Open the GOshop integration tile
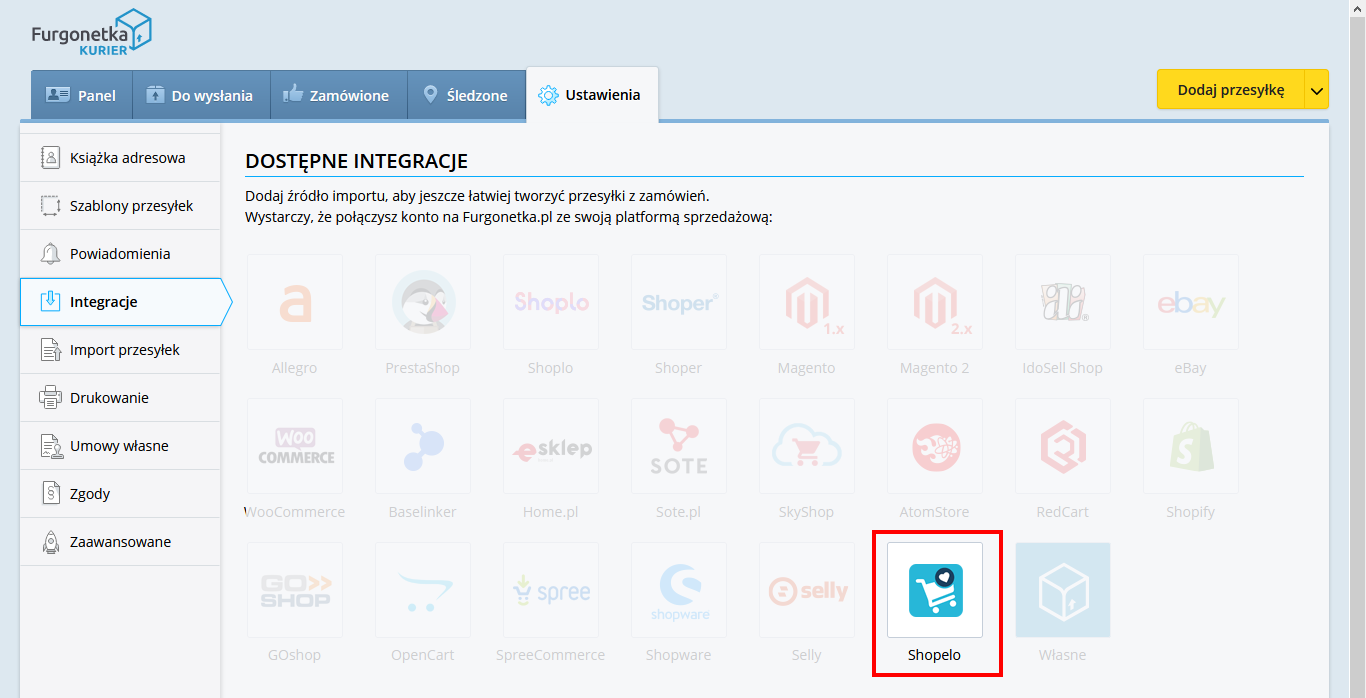The image size is (1366, 698). pos(294,590)
